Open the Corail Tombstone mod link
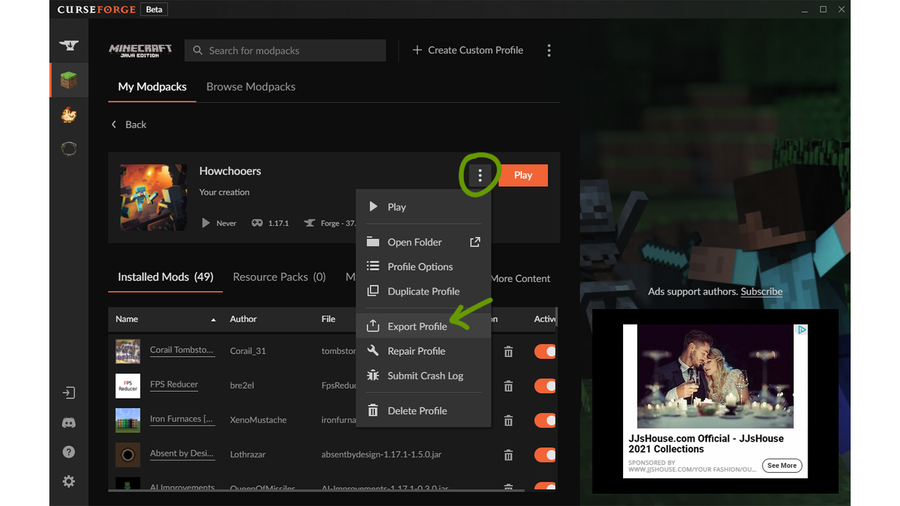The width and height of the screenshot is (900, 506). tap(182, 350)
